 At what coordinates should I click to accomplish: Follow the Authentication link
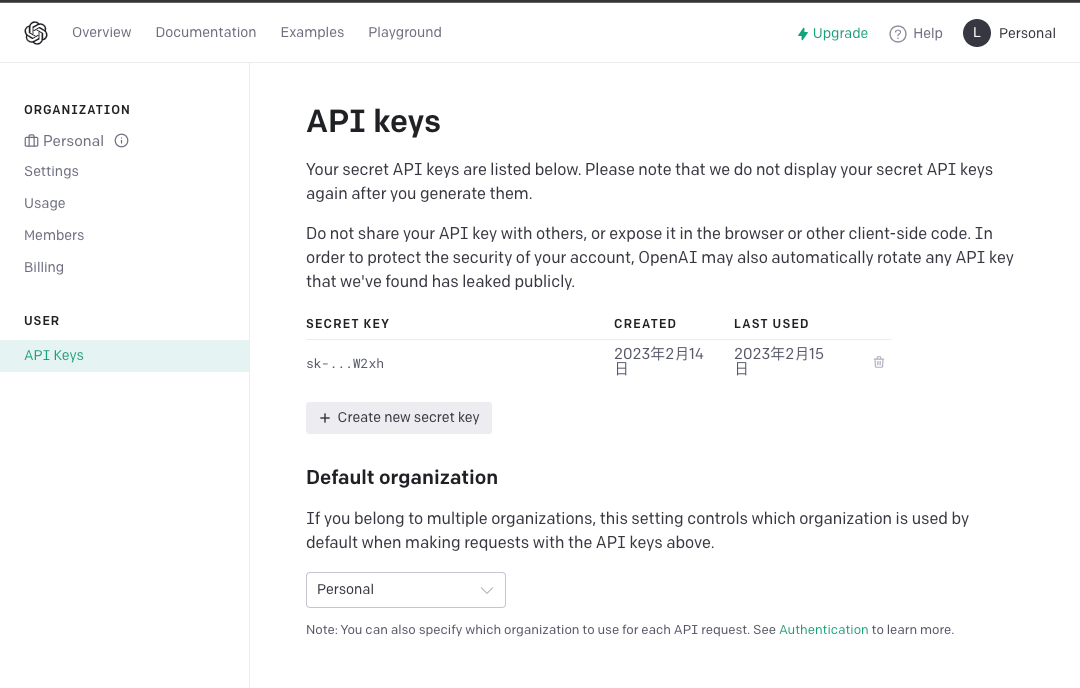click(823, 630)
